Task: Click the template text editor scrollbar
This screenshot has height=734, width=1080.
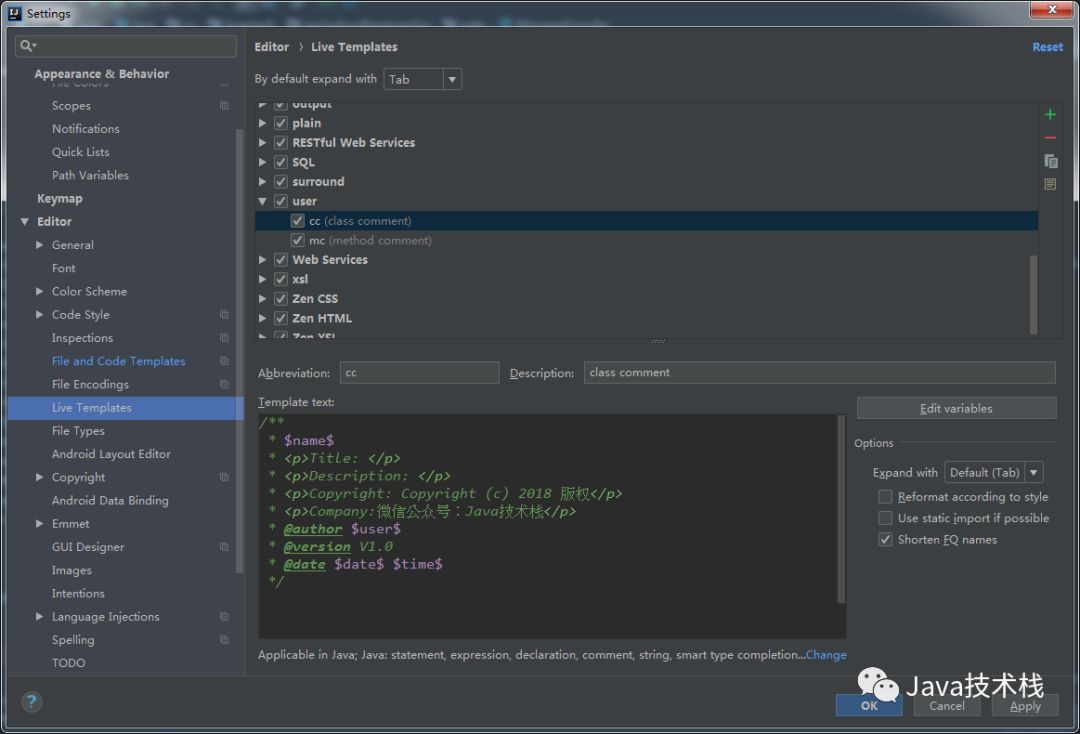Action: pyautogui.click(x=841, y=508)
